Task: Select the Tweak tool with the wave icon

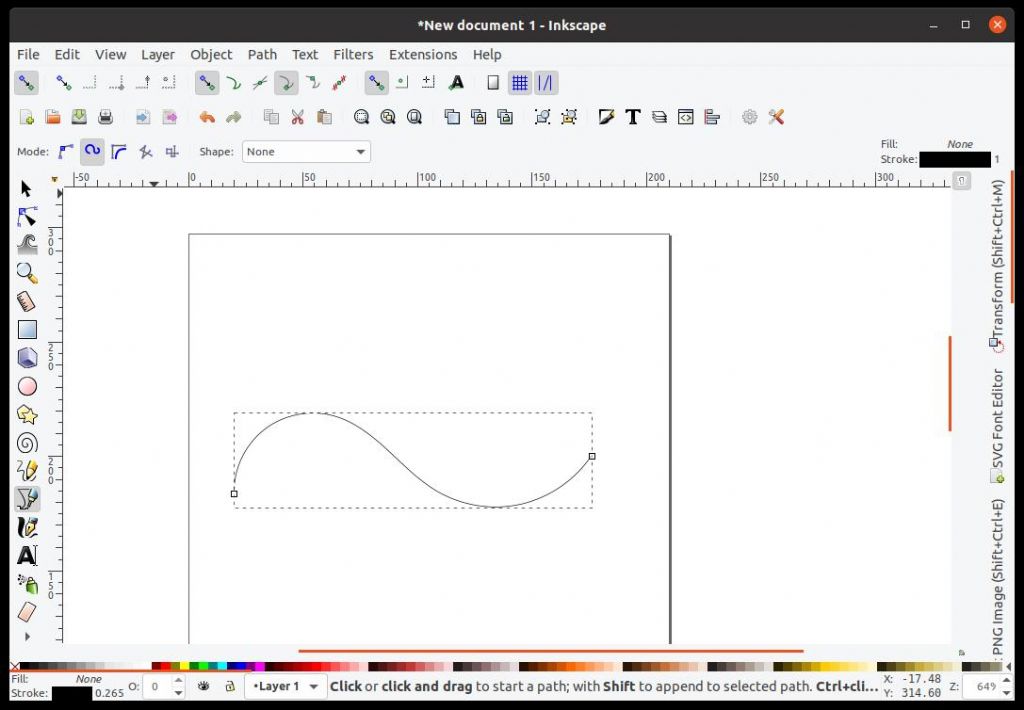Action: tap(27, 245)
